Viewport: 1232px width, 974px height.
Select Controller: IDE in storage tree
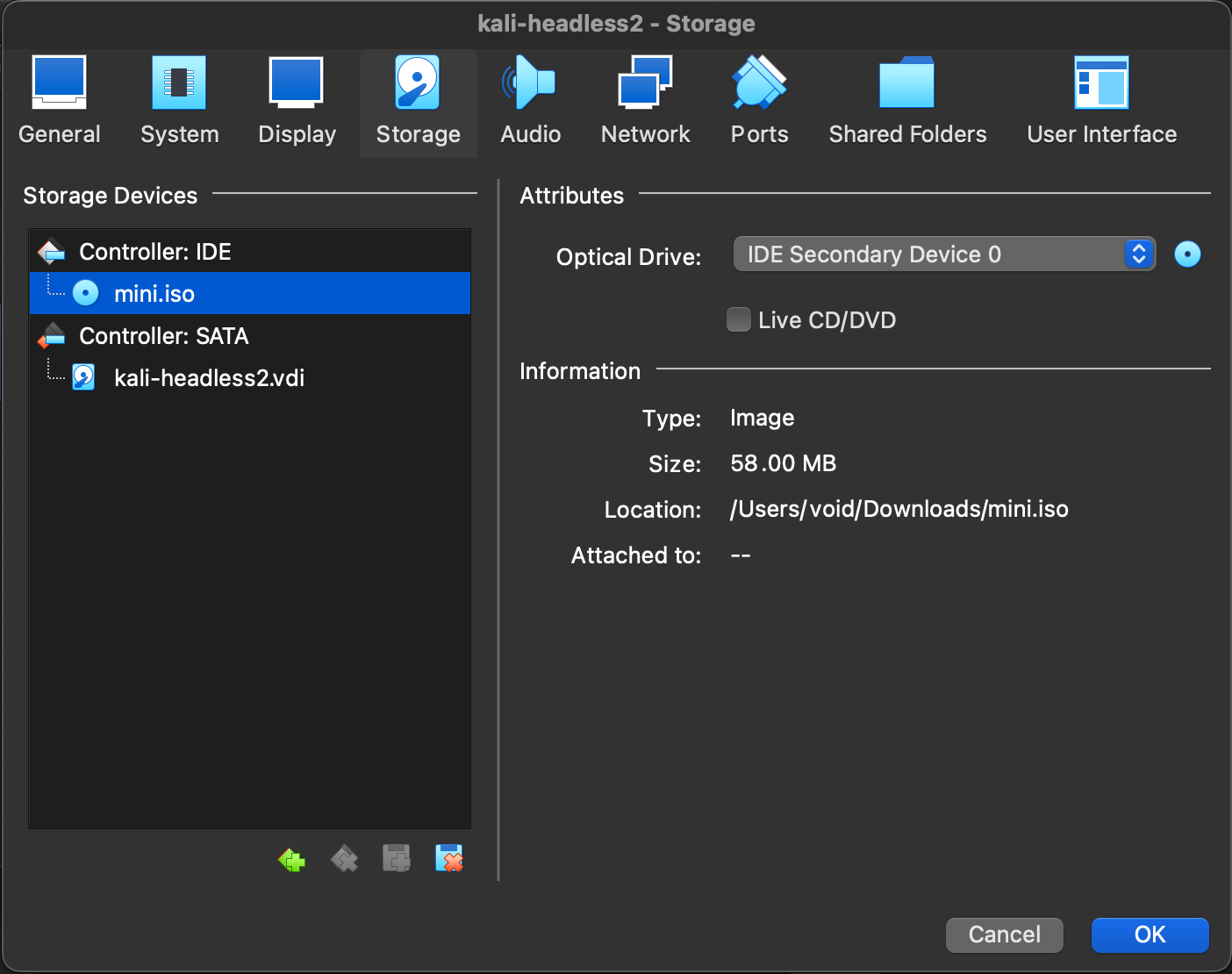(x=250, y=252)
